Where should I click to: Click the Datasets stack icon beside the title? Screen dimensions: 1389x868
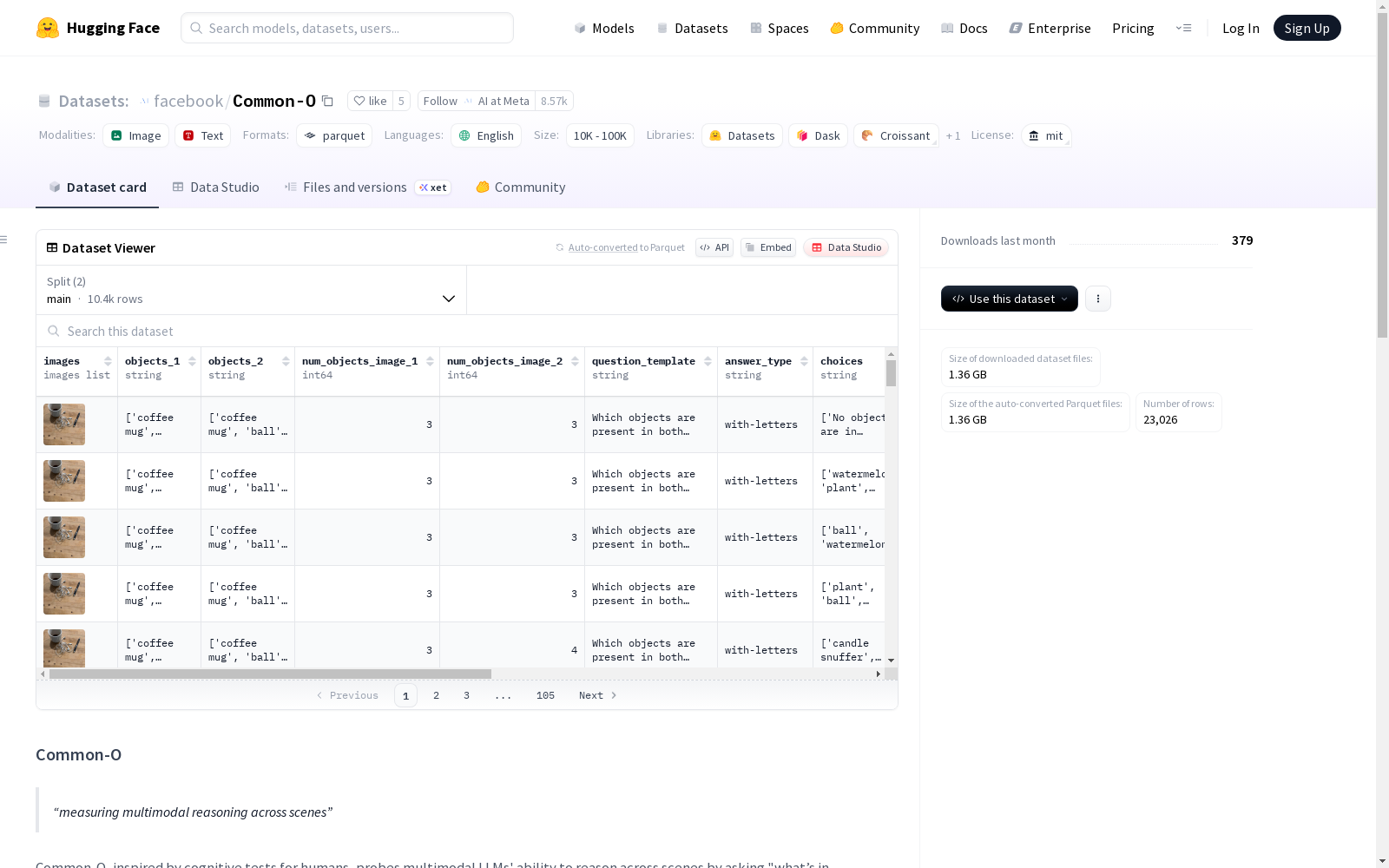pos(44,102)
